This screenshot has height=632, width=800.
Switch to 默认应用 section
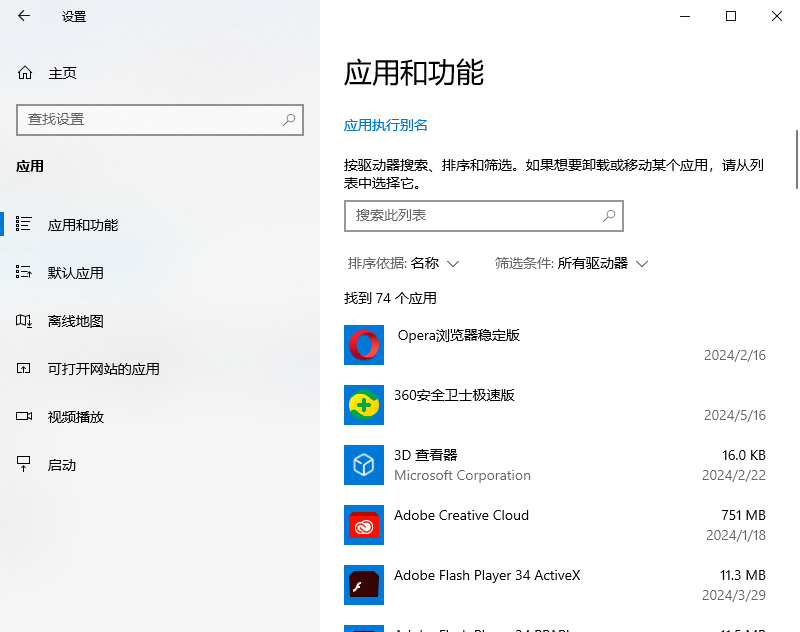pos(70,272)
